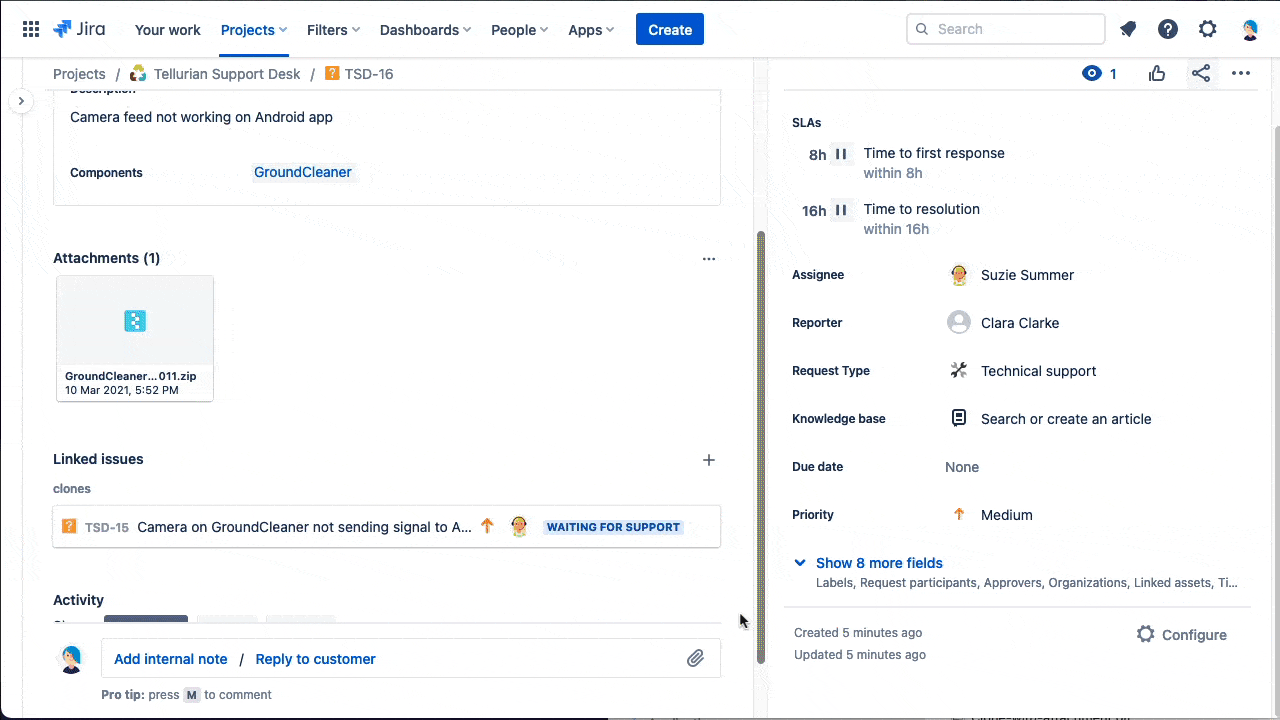
Task: Expand Show 8 more fields
Action: (878, 563)
